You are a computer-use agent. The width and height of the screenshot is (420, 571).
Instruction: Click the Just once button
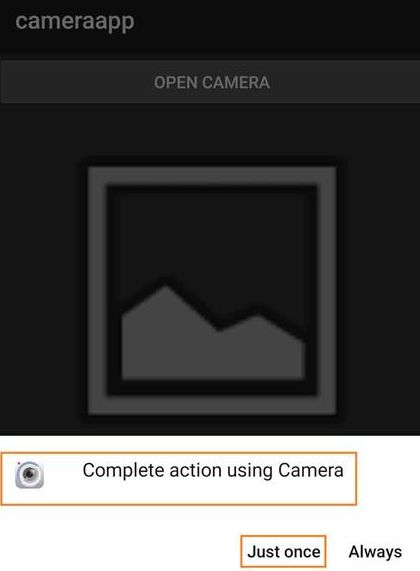pos(283,551)
